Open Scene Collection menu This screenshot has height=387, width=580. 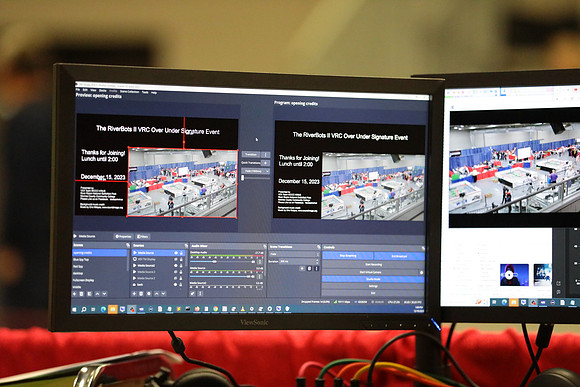pyautogui.click(x=129, y=92)
